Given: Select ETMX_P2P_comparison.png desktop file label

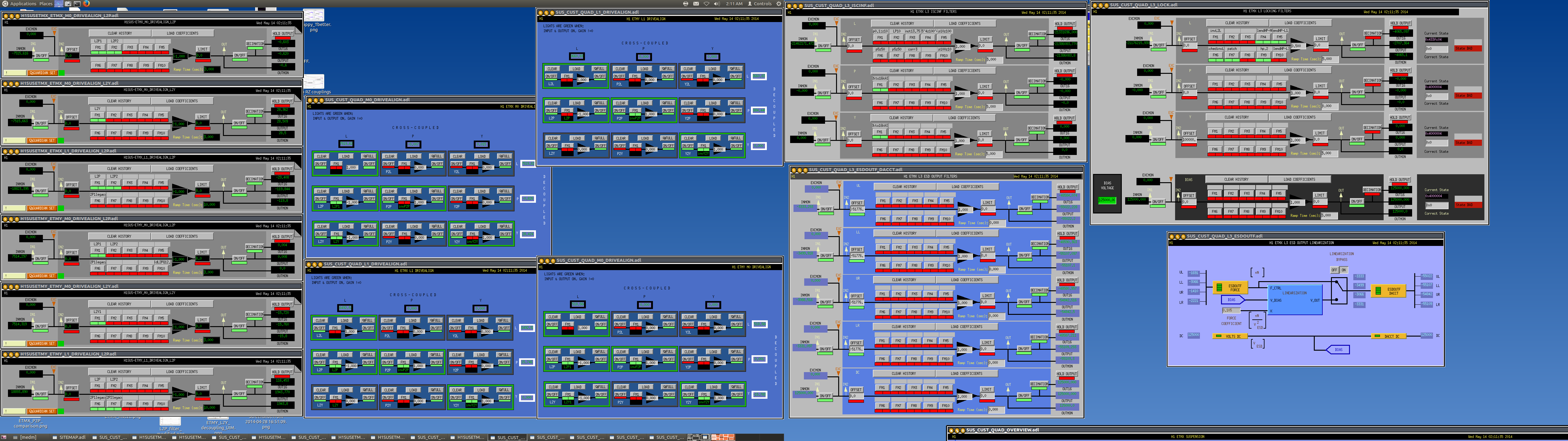Looking at the screenshot, I should pyautogui.click(x=30, y=423).
